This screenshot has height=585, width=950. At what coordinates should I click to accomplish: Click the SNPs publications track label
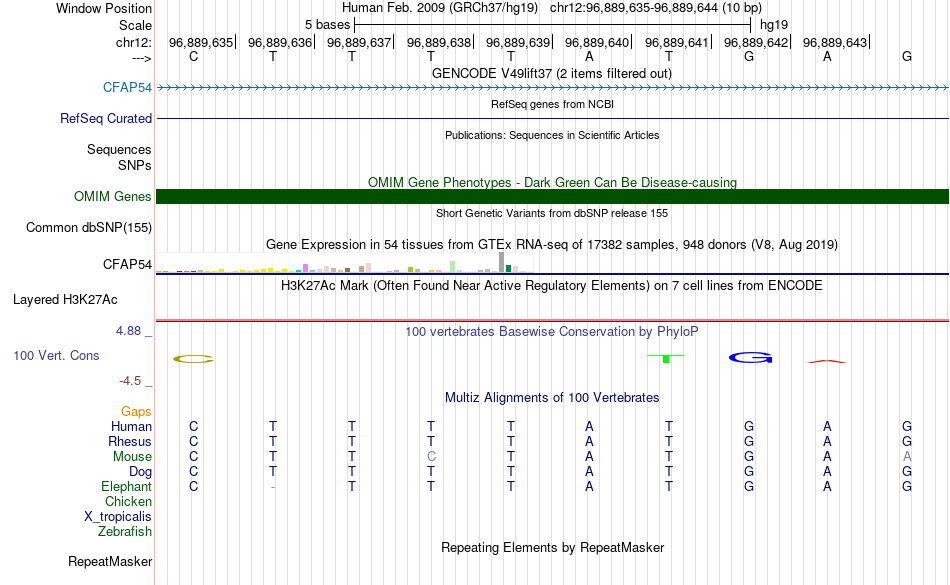135,165
